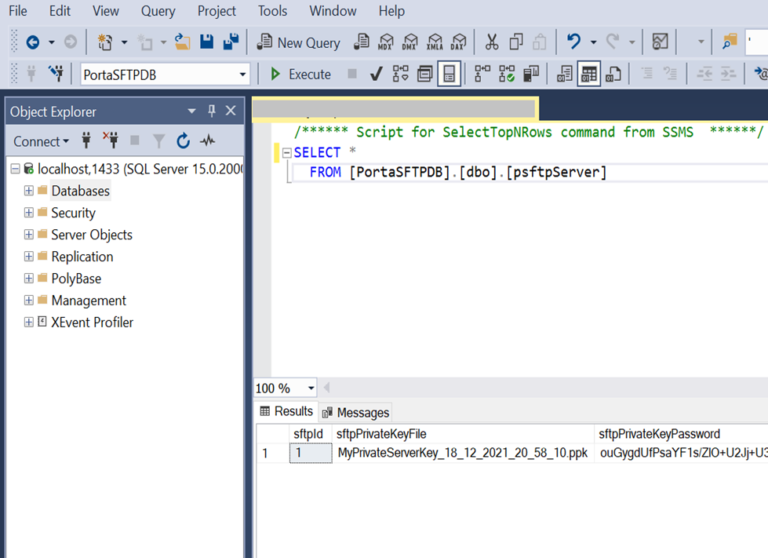Open the Query menu
Viewport: 768px width, 558px height.
click(x=158, y=11)
